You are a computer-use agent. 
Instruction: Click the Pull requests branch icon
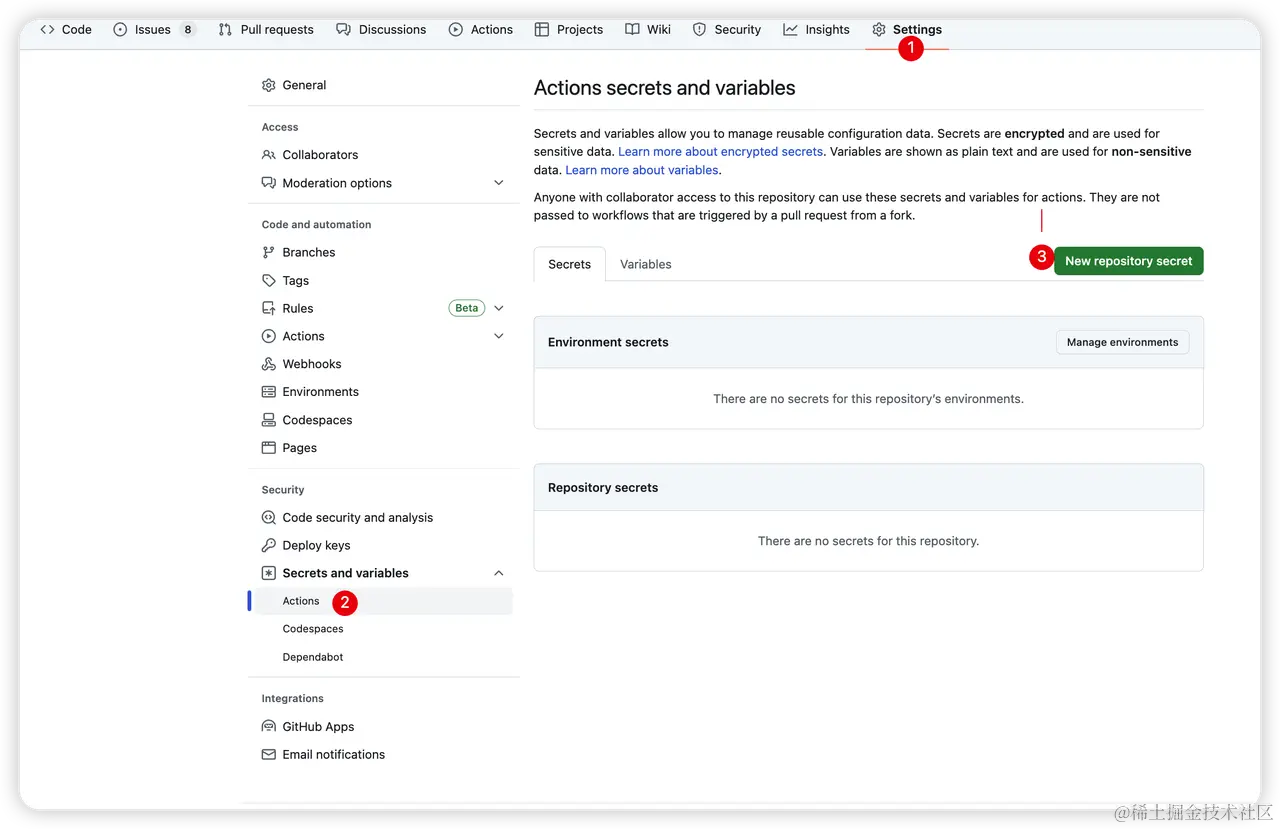pyautogui.click(x=225, y=30)
